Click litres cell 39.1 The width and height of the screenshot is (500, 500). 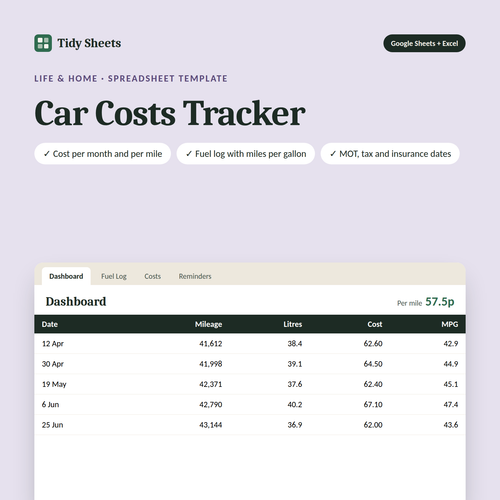point(295,364)
